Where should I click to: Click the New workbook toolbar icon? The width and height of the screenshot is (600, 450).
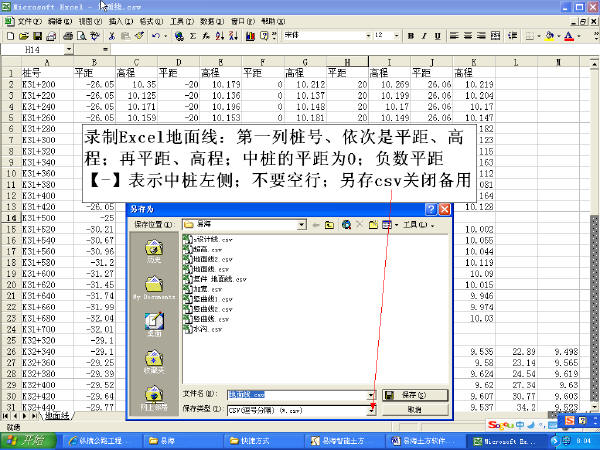(x=11, y=36)
